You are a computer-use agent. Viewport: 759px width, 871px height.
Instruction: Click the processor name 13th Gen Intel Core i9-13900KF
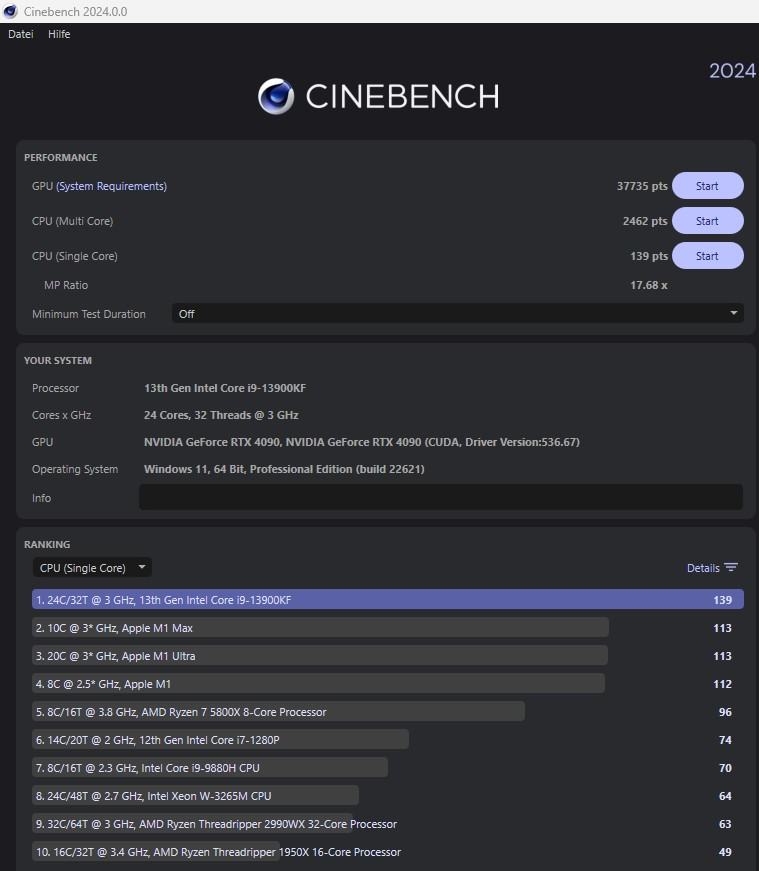(225, 388)
